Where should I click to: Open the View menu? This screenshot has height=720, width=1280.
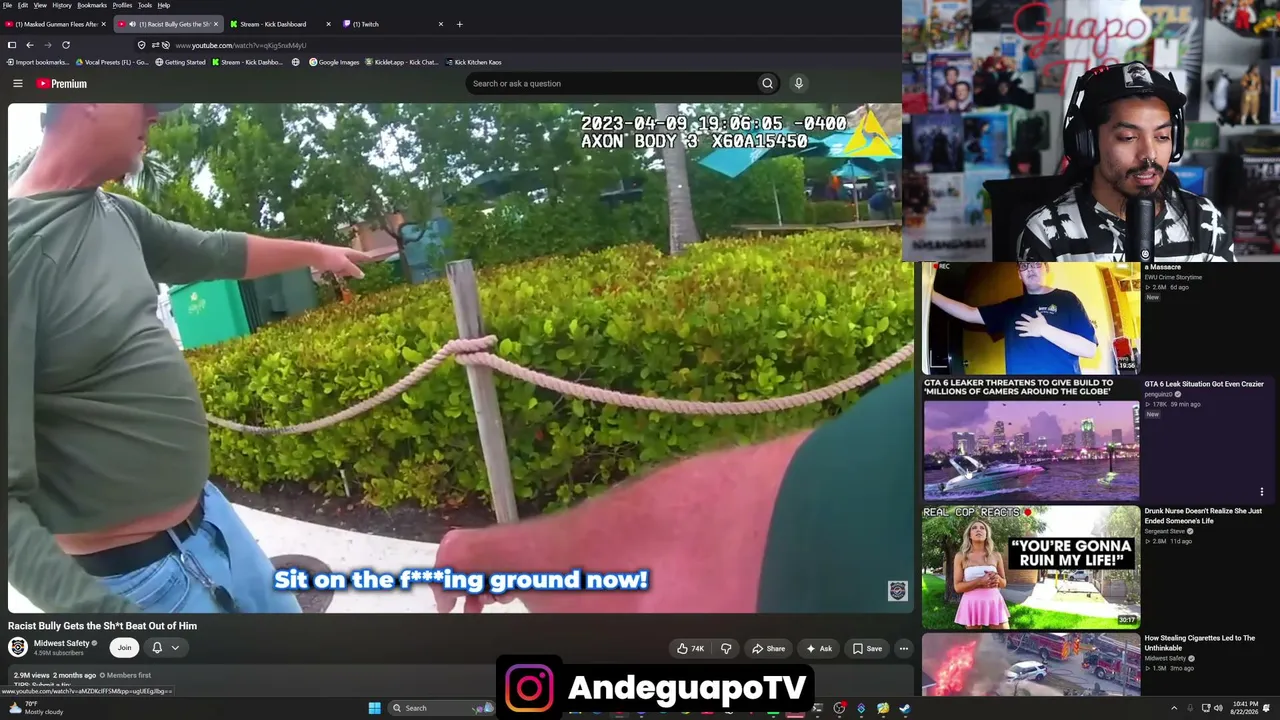40,5
